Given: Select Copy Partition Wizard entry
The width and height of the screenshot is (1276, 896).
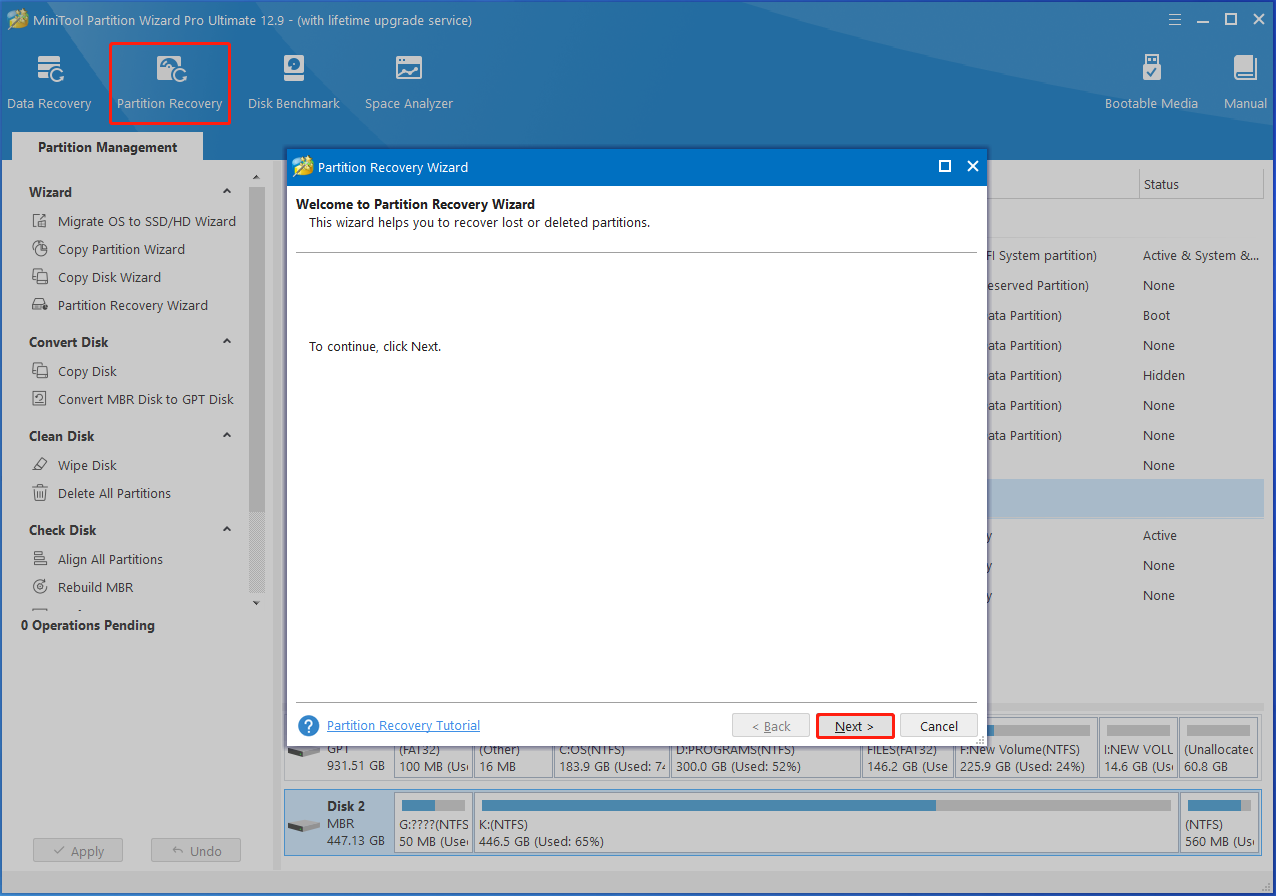Looking at the screenshot, I should (x=121, y=249).
